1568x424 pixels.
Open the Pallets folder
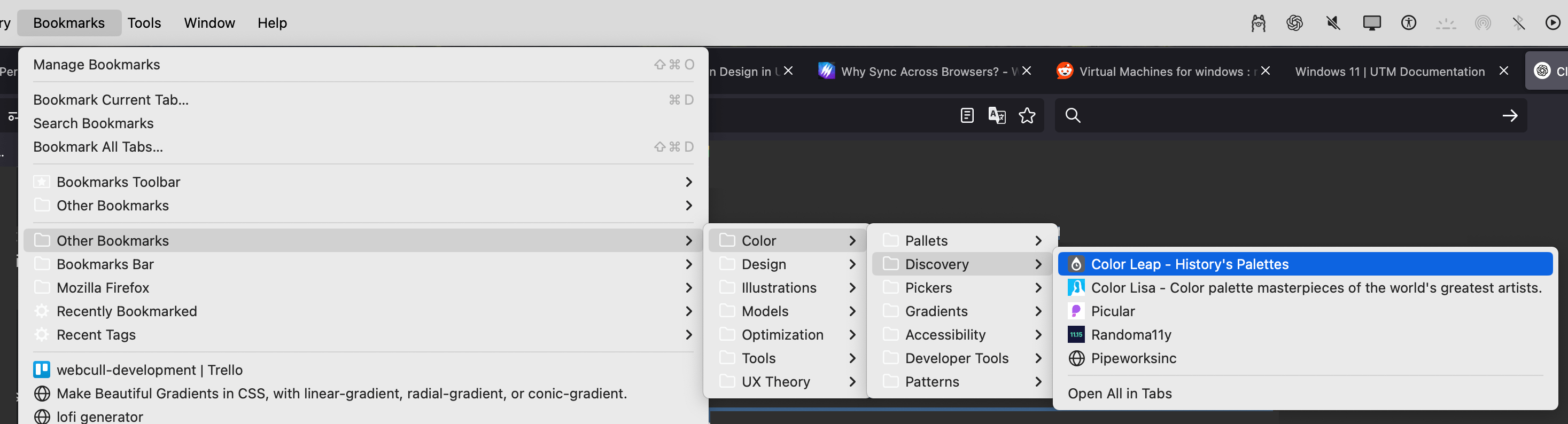pyautogui.click(x=962, y=241)
